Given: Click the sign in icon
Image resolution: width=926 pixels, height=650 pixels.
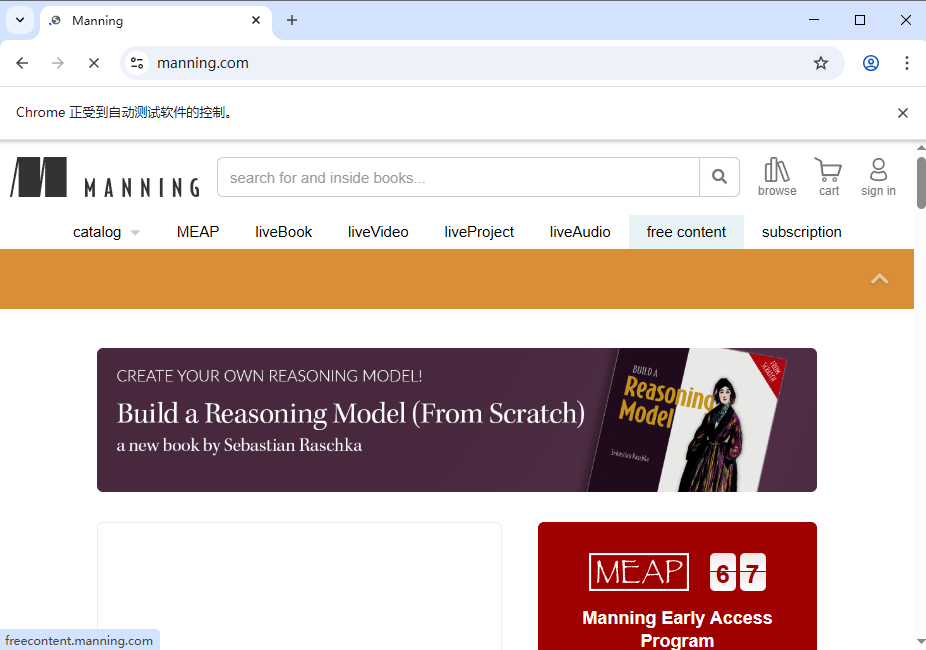Looking at the screenshot, I should tap(878, 177).
